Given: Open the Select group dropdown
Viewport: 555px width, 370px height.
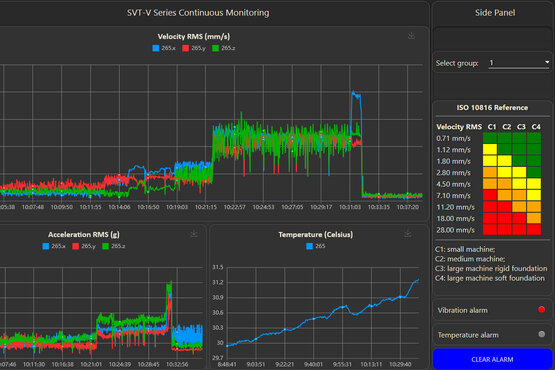Looking at the screenshot, I should [x=519, y=63].
